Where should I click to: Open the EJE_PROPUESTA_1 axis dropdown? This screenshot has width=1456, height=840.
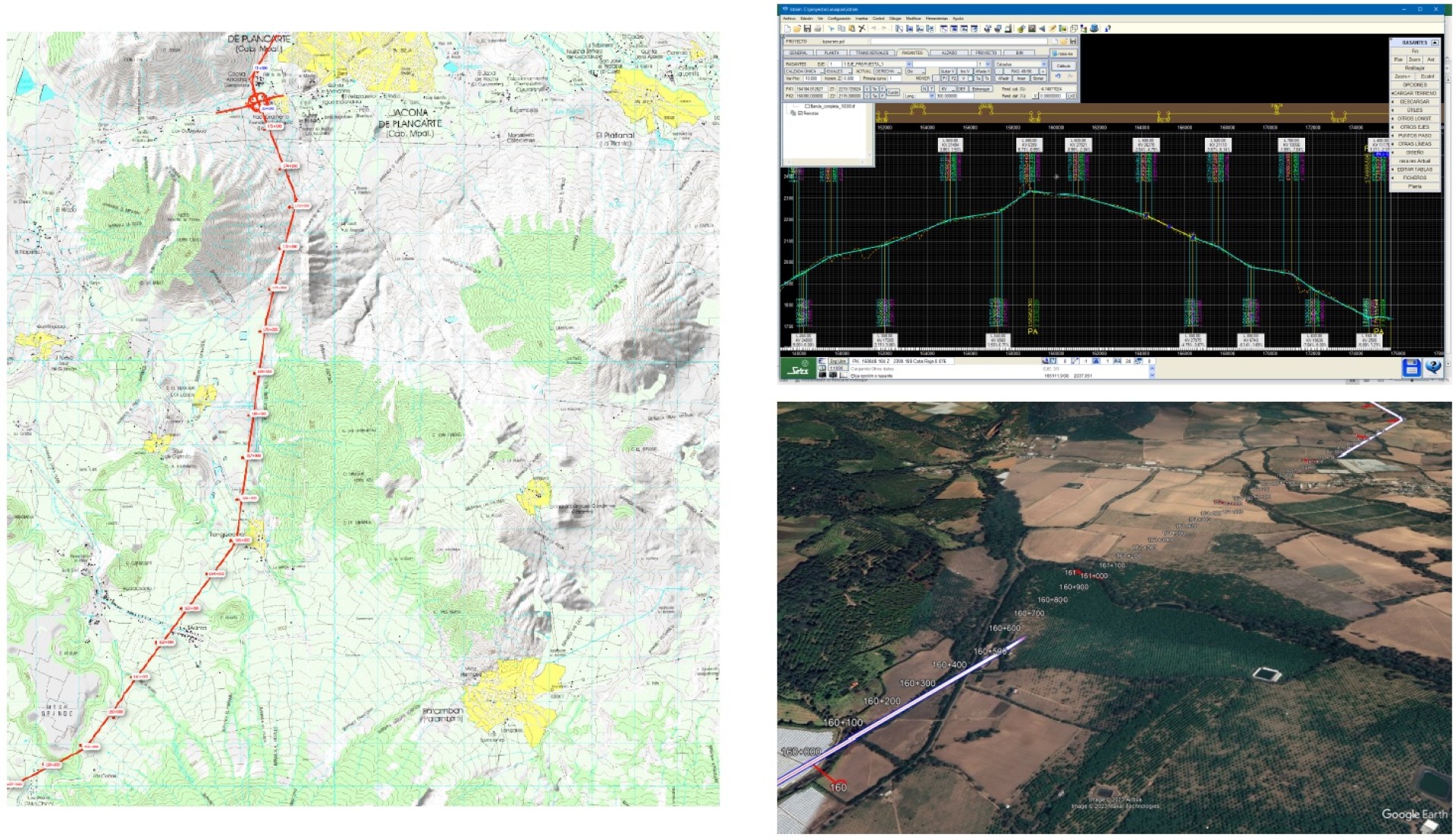(909, 64)
